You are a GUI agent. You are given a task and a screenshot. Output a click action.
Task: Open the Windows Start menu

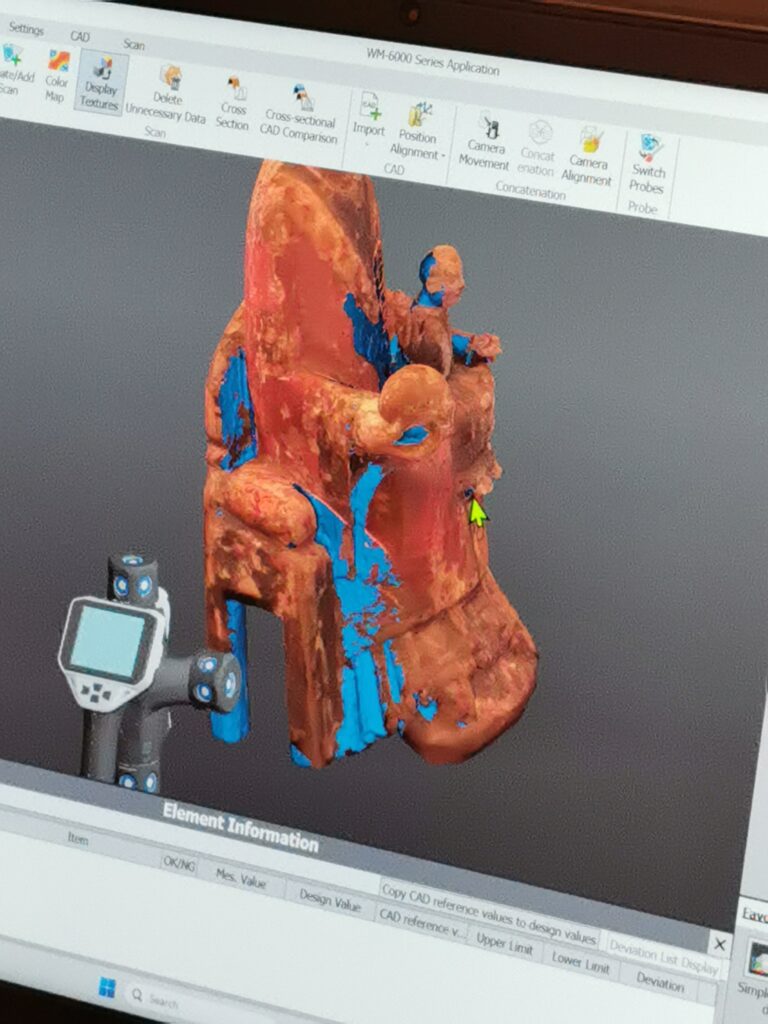(107, 987)
